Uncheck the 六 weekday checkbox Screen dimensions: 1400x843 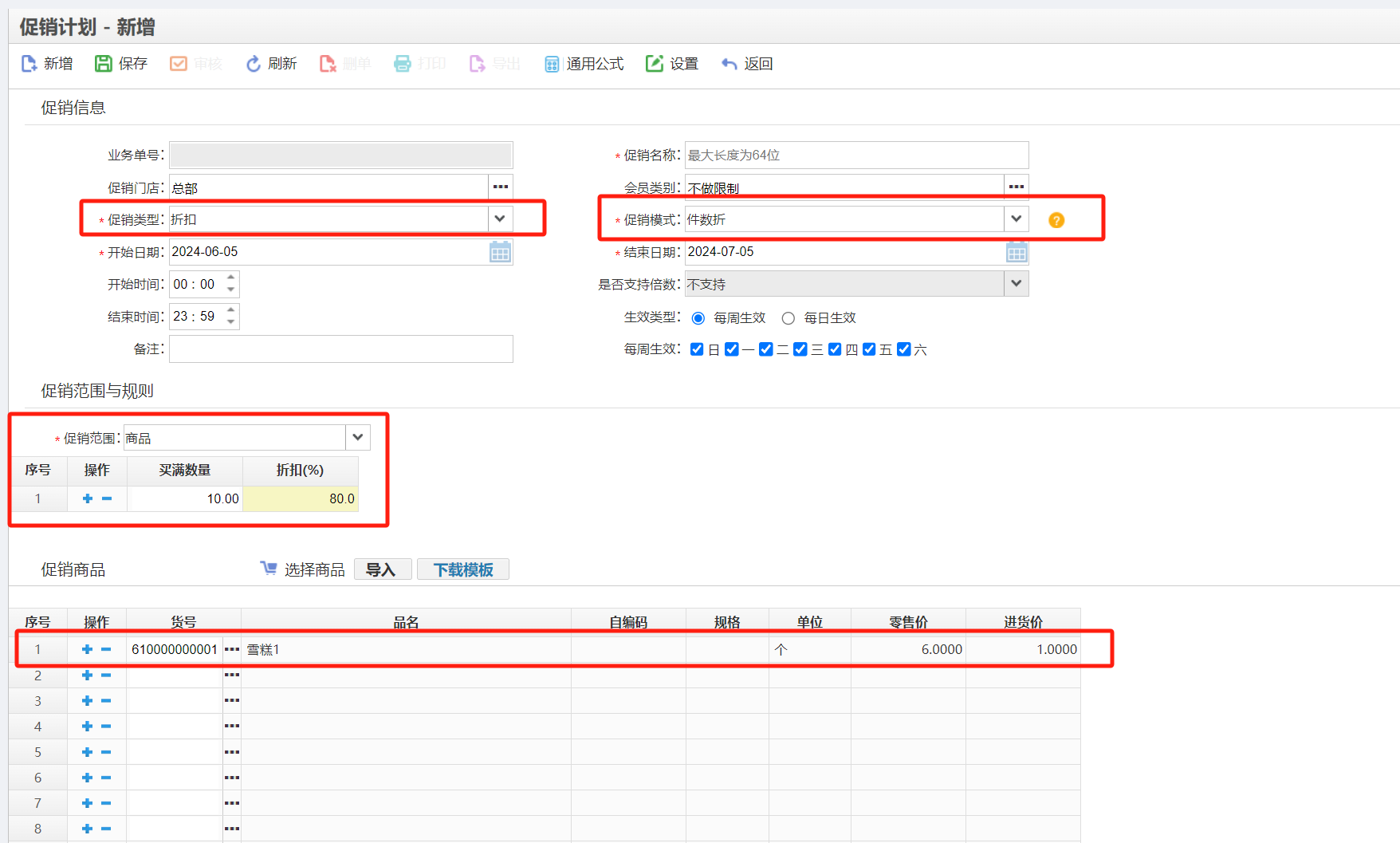pyautogui.click(x=903, y=349)
